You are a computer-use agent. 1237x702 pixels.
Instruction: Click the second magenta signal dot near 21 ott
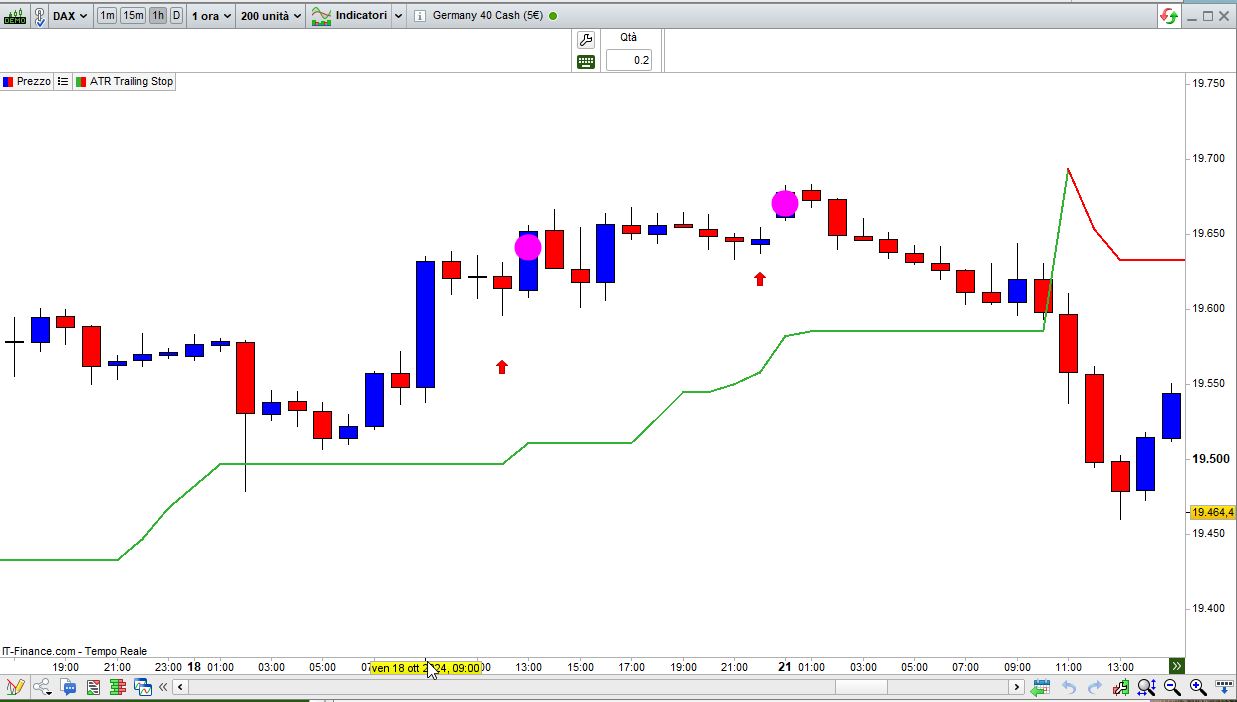coord(785,204)
